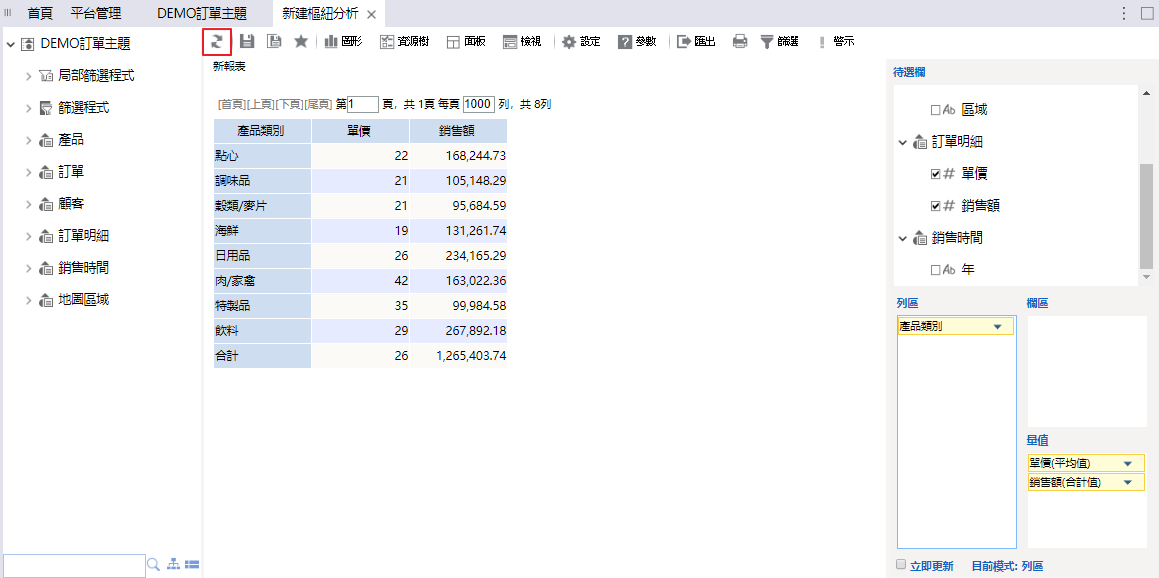Open the 圖形 chart tool

click(x=343, y=41)
